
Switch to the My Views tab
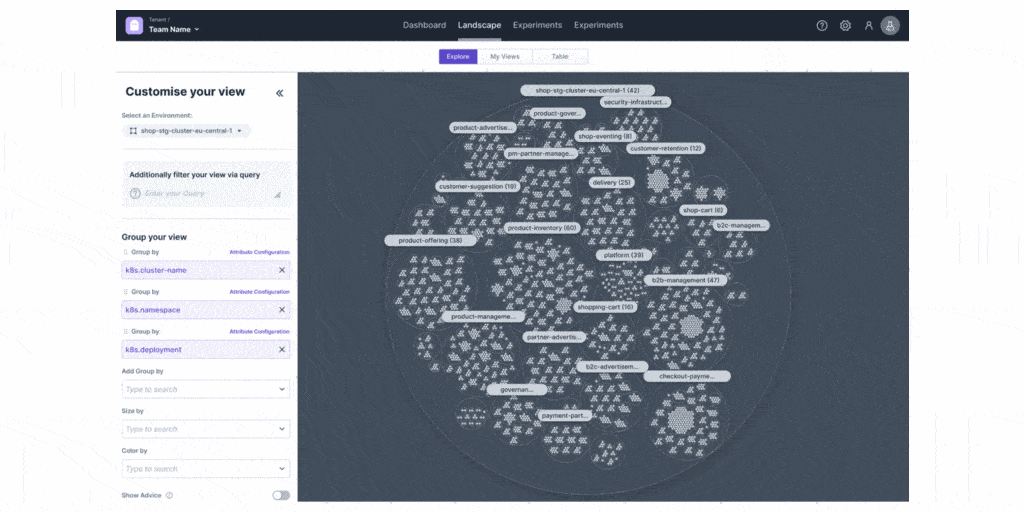[x=504, y=57]
